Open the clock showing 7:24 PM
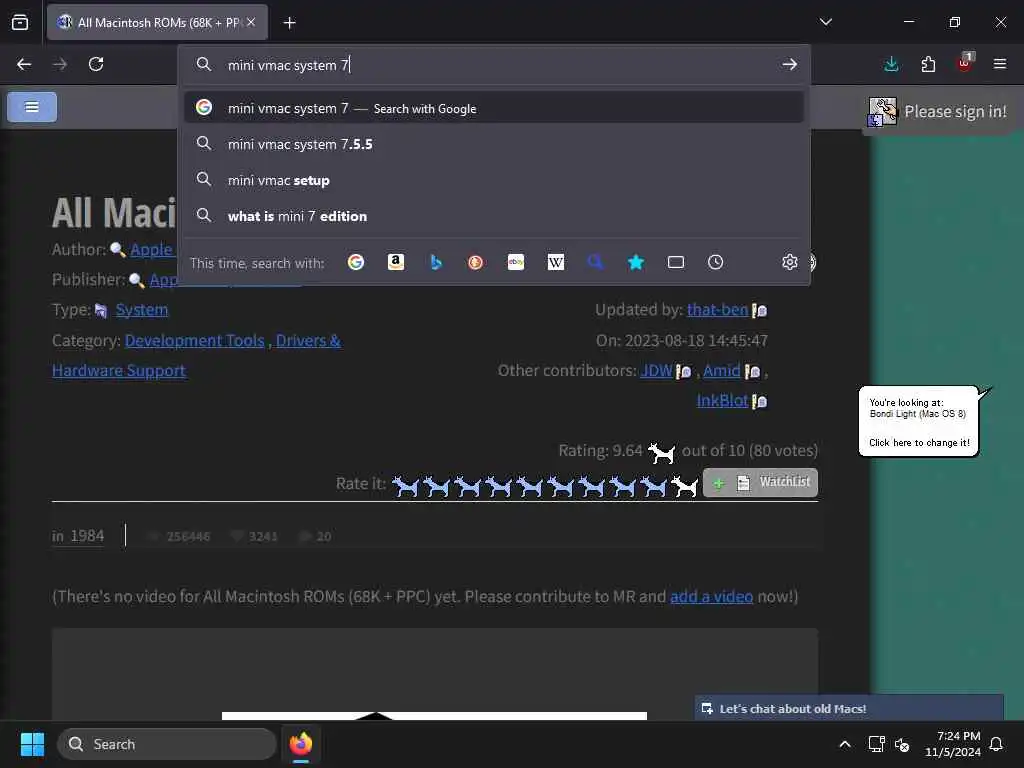 [953, 744]
